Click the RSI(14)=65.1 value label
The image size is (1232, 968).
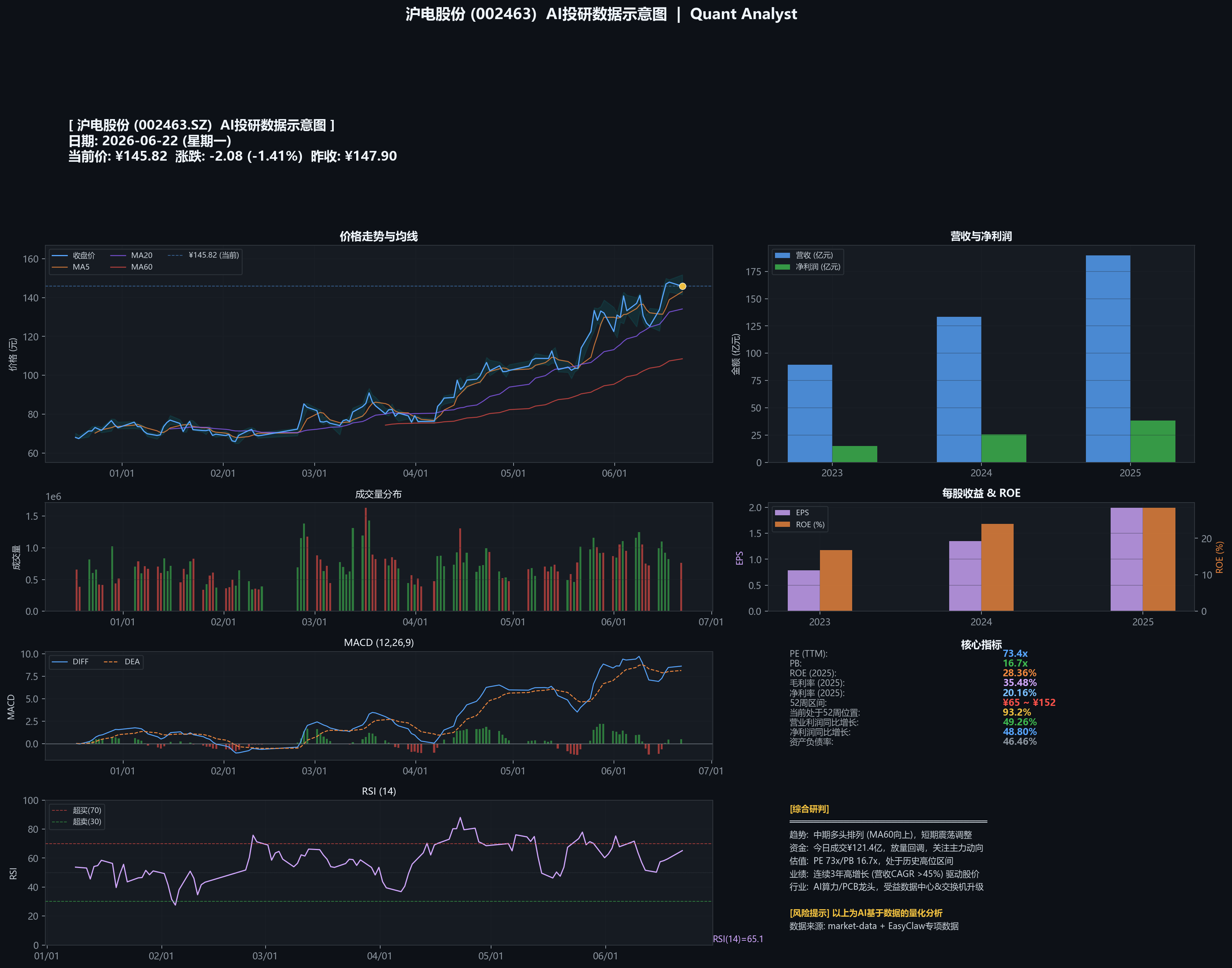(x=738, y=939)
